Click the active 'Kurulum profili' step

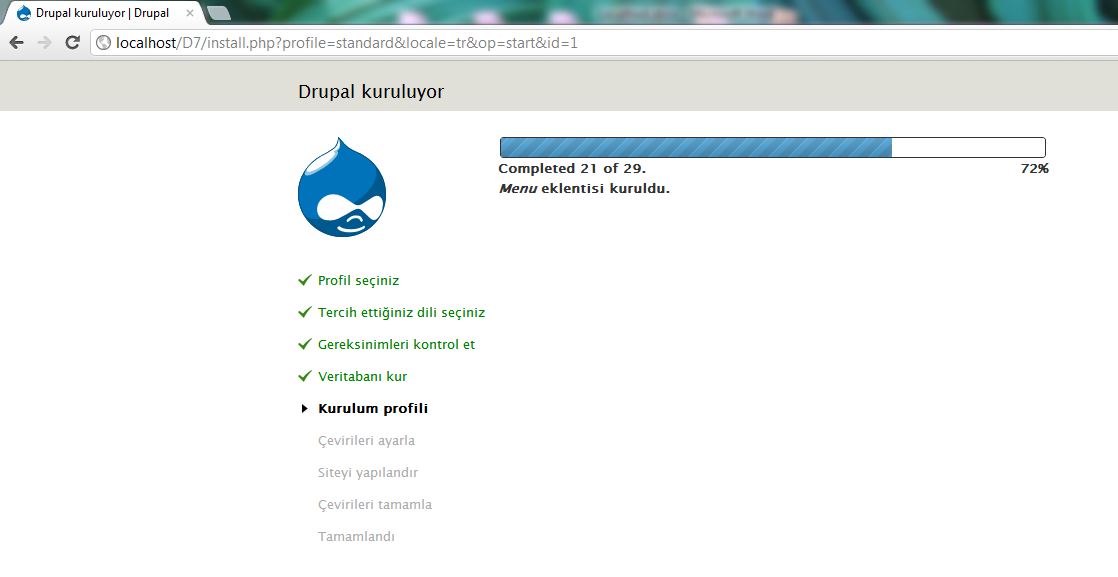pos(373,409)
